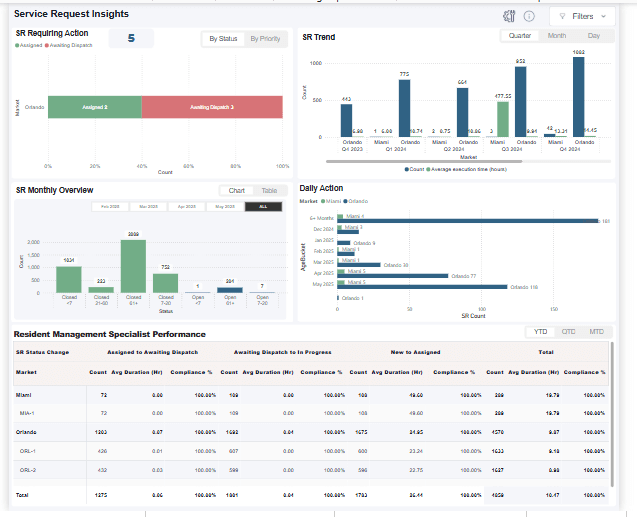
Task: Click the Awaiting Dispatch legend marker
Action: (x=48, y=45)
